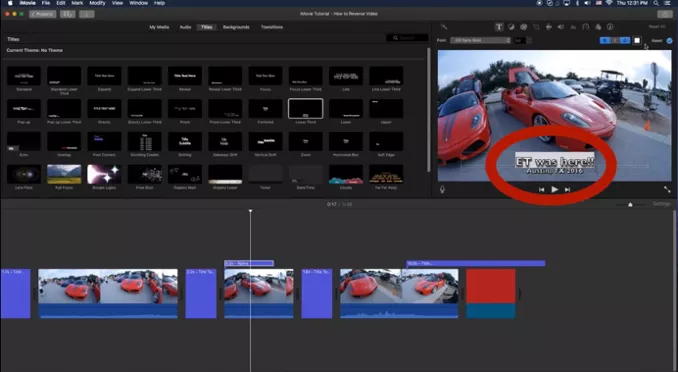Go back to Projects
The width and height of the screenshot is (678, 372).
(x=42, y=14)
